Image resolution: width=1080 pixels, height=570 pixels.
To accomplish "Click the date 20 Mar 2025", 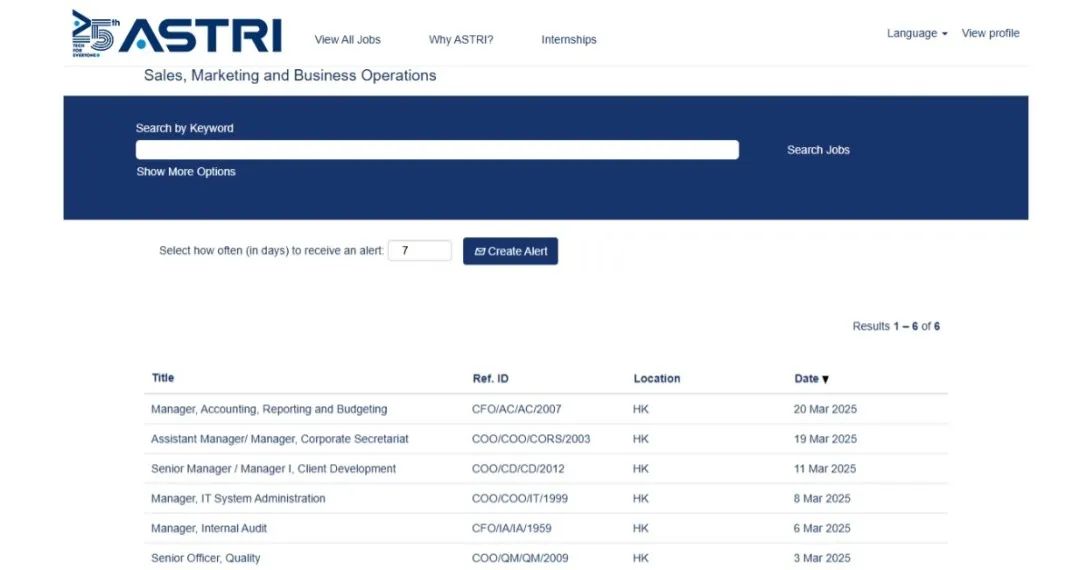I will pos(825,409).
